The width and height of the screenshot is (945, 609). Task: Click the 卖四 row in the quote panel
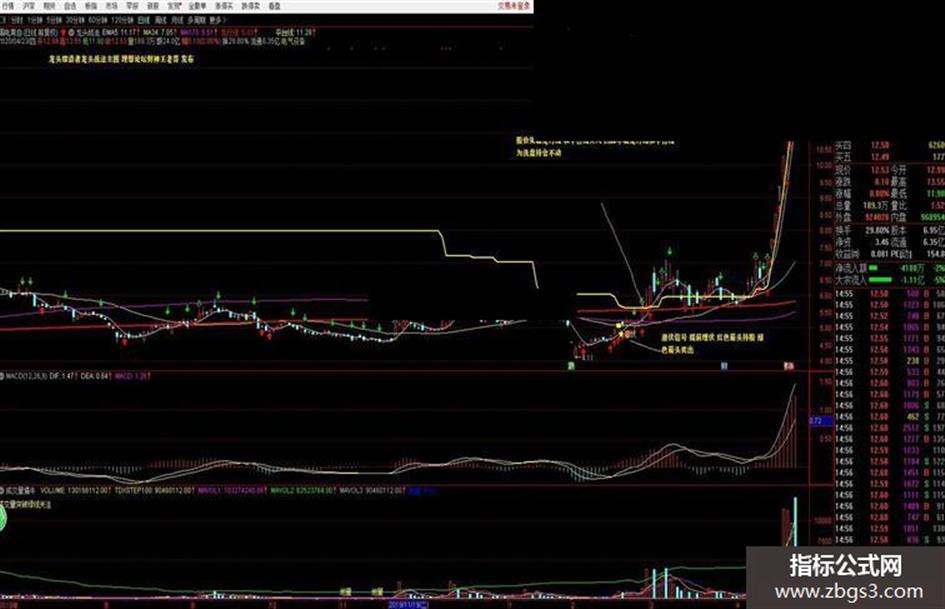890,145
